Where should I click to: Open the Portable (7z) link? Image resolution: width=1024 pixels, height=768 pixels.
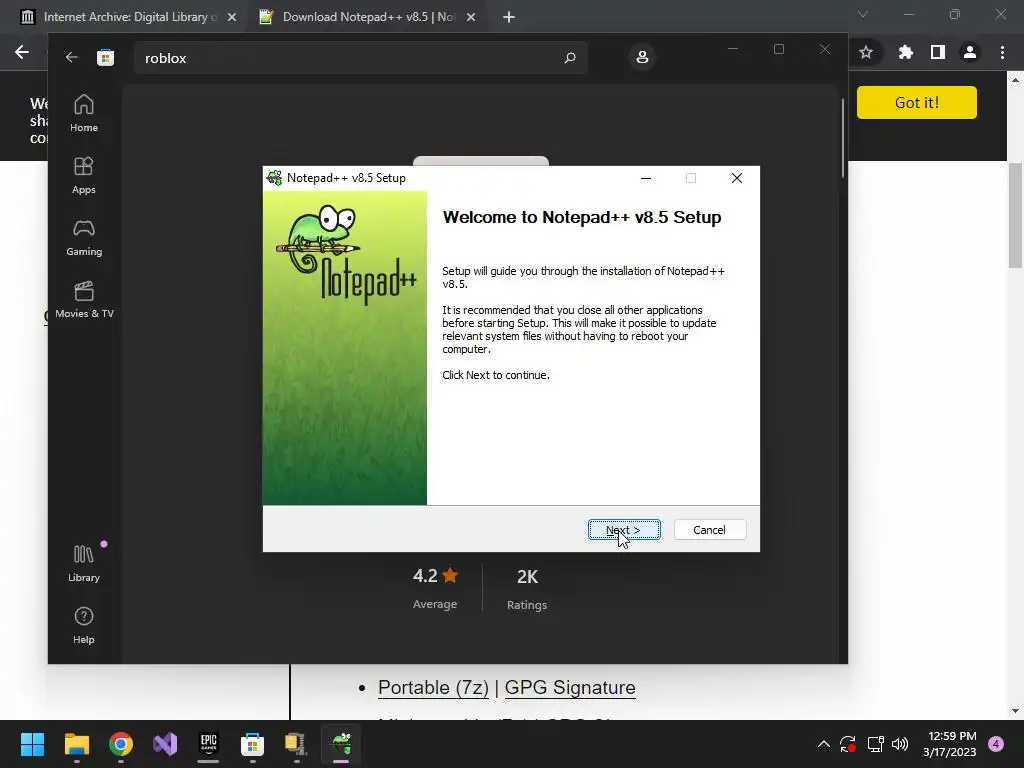(x=433, y=688)
